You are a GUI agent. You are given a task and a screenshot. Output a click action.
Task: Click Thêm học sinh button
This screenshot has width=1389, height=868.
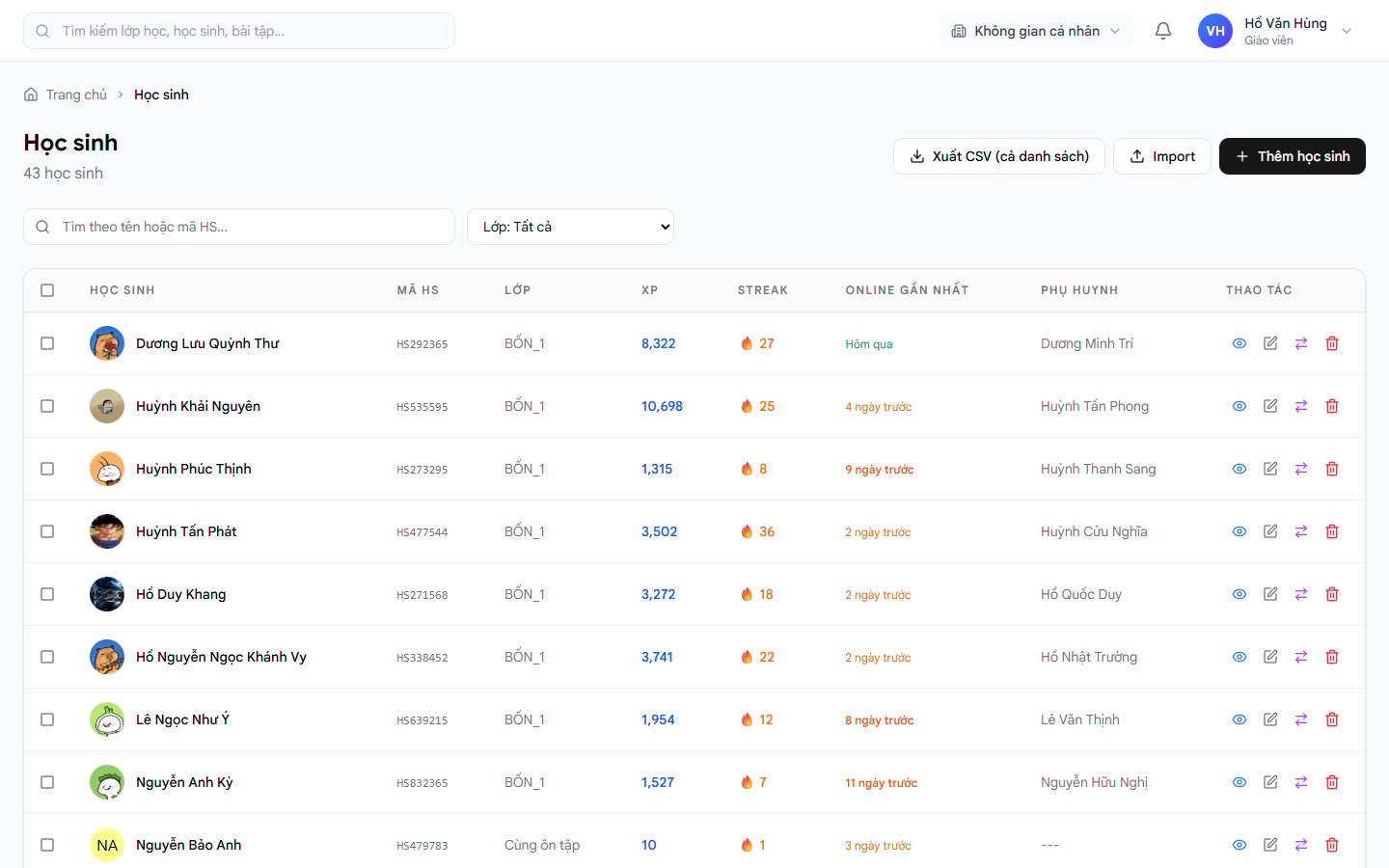[1293, 156]
